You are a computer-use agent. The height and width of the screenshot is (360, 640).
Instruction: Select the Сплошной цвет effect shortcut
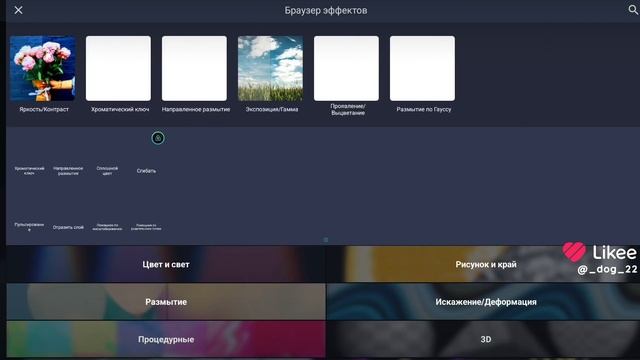coord(107,171)
